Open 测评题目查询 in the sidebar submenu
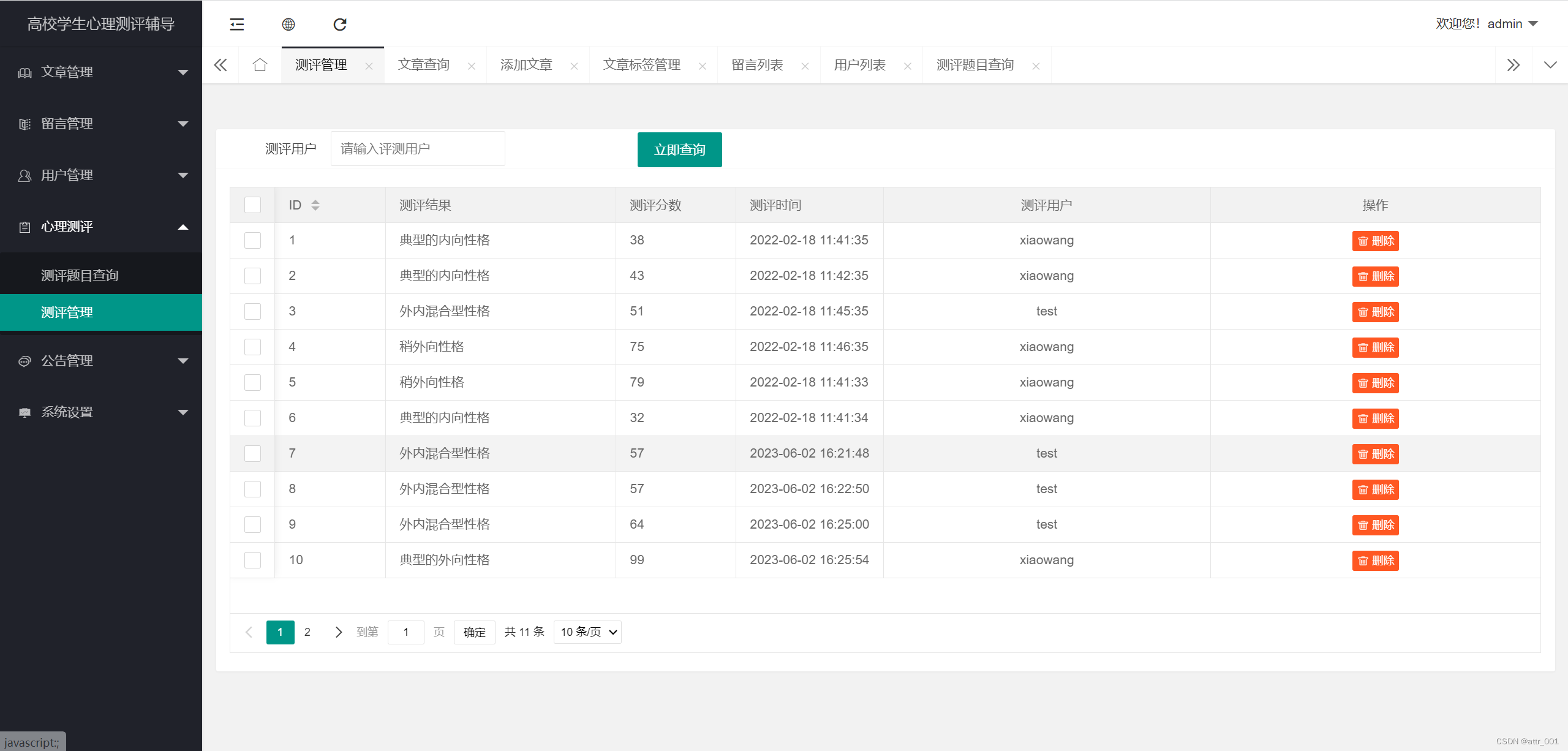Screen dimensions: 1568x751 pos(80,276)
